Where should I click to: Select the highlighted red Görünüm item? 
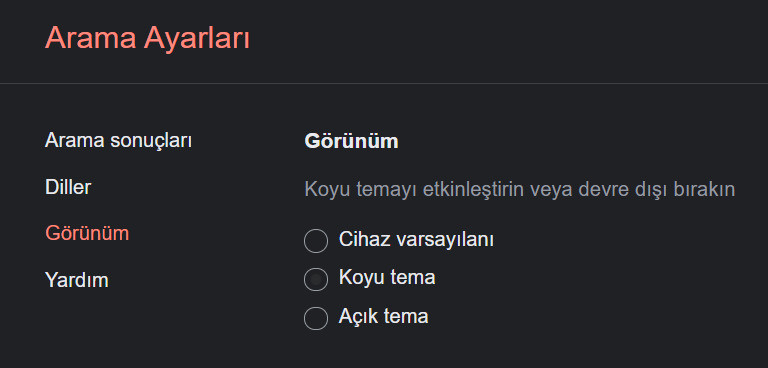[87, 234]
